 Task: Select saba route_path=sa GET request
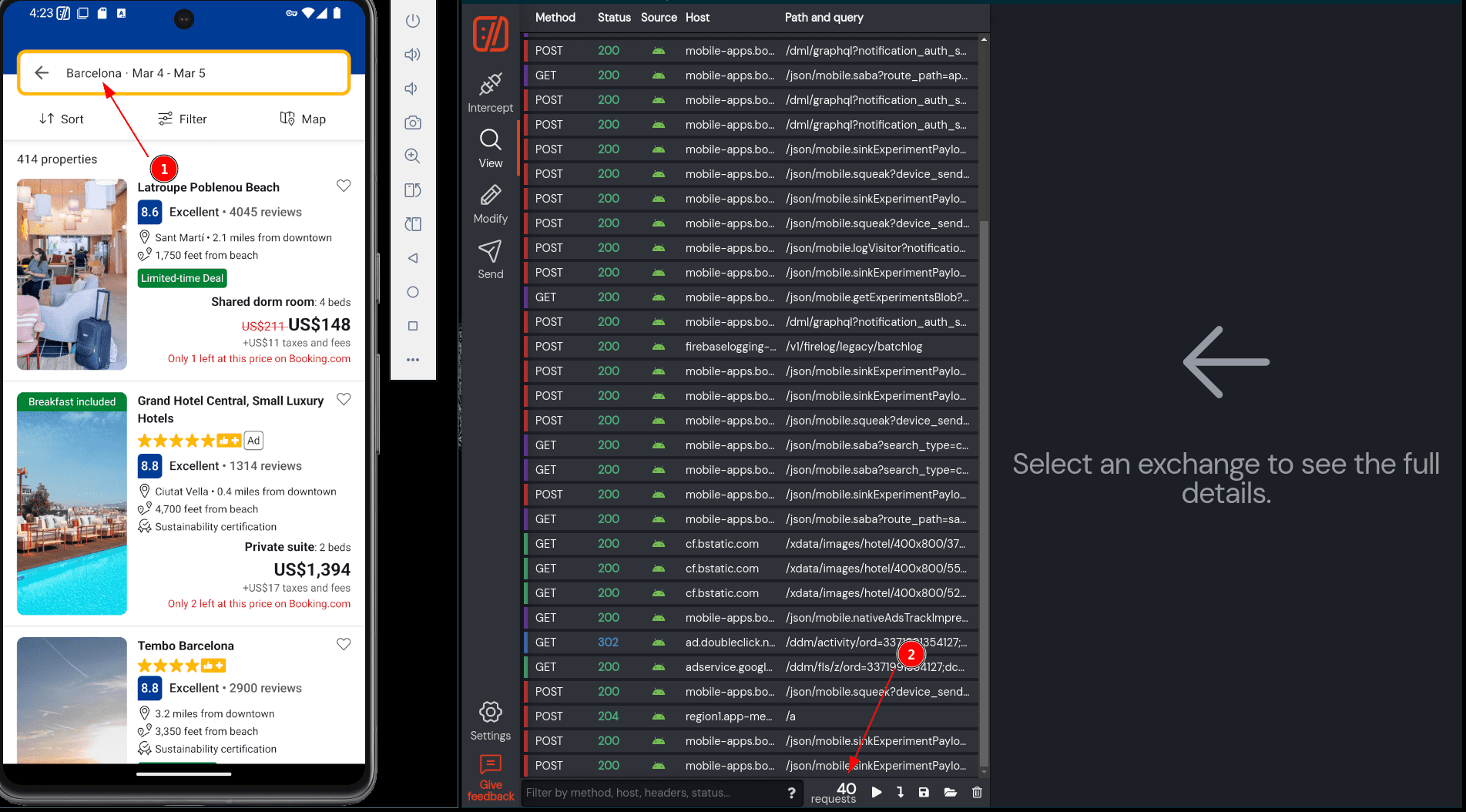[x=751, y=519]
